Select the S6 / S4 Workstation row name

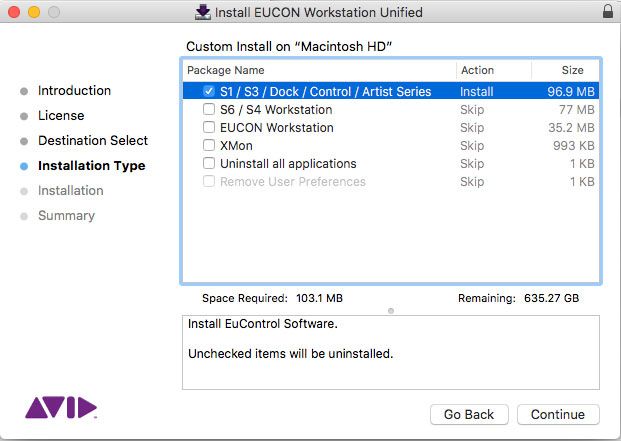(276, 110)
